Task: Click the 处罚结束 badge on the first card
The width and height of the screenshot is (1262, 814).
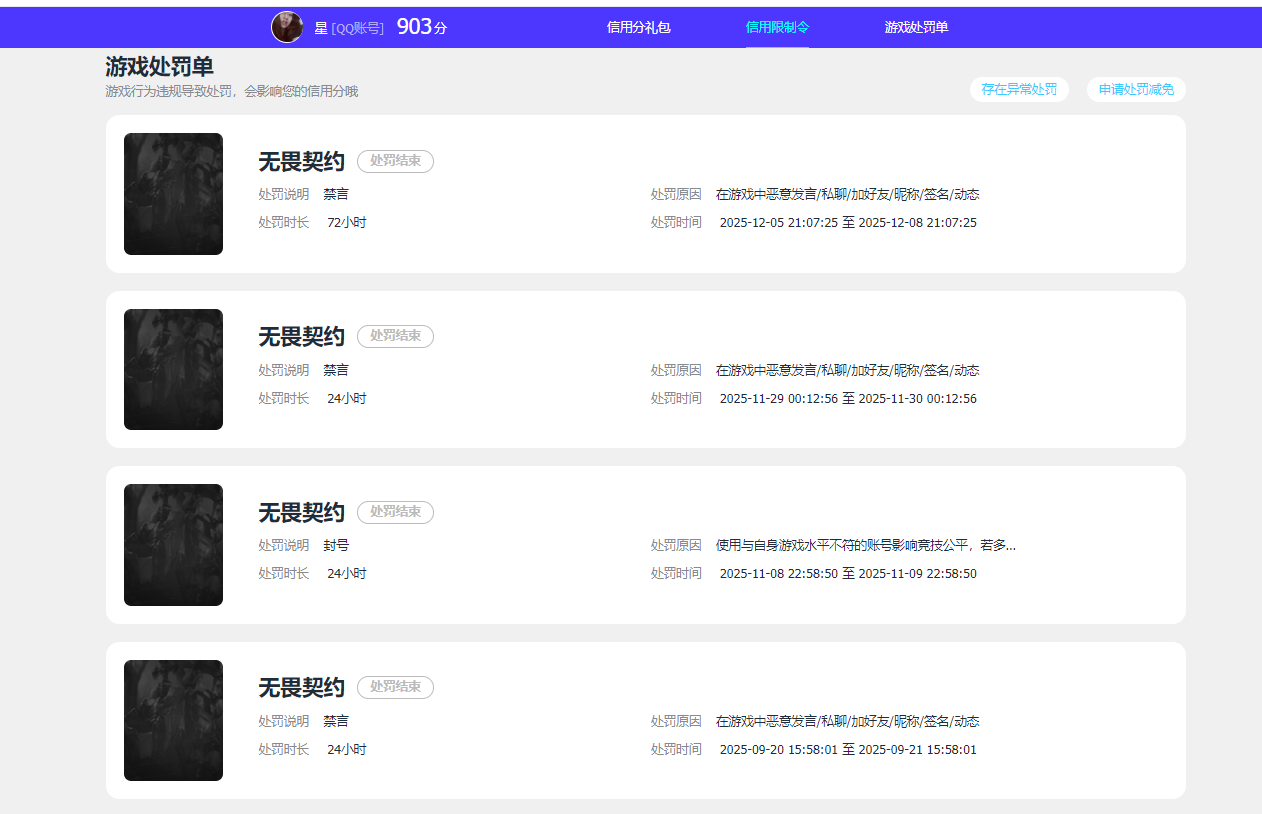Action: (395, 161)
